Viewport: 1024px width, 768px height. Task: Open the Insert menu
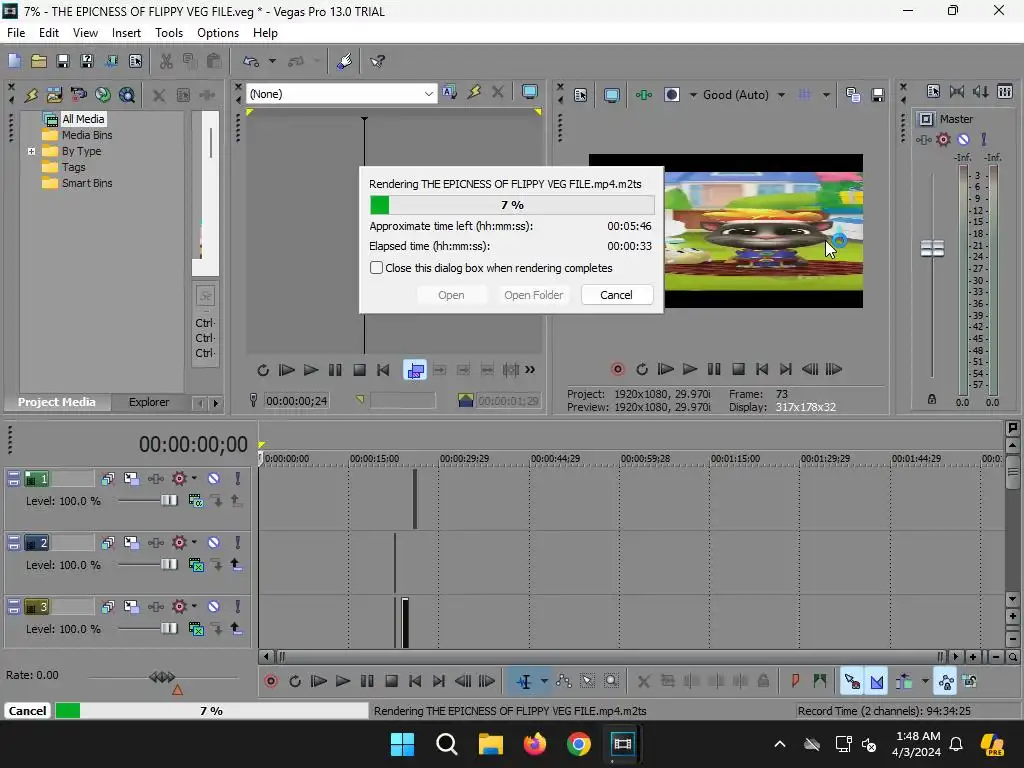(x=126, y=33)
